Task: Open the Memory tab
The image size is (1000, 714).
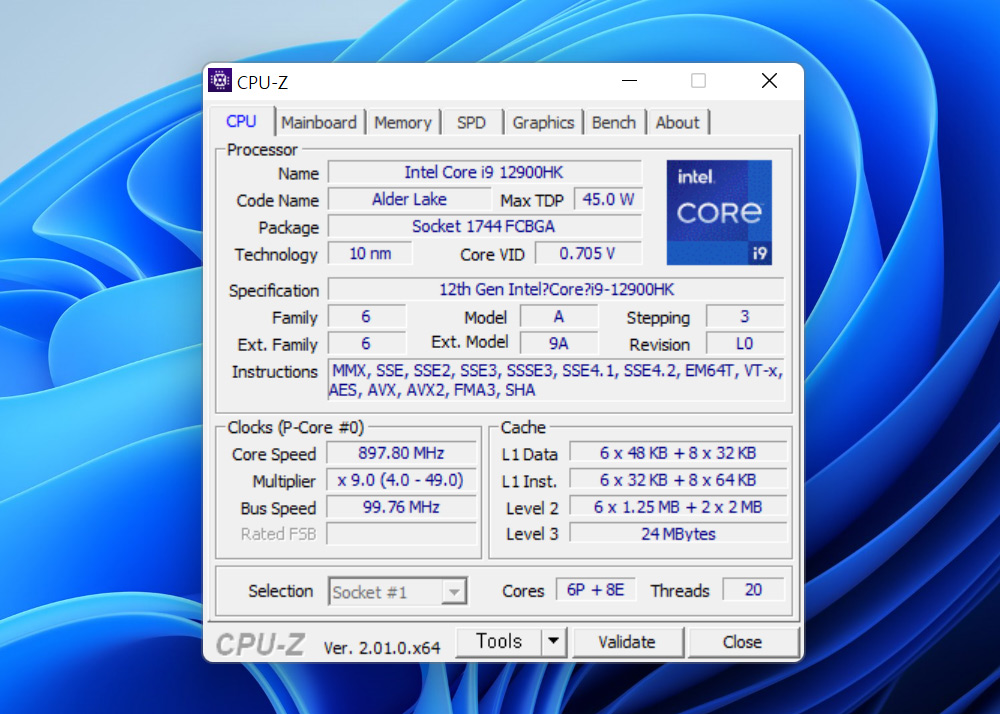Action: [402, 122]
